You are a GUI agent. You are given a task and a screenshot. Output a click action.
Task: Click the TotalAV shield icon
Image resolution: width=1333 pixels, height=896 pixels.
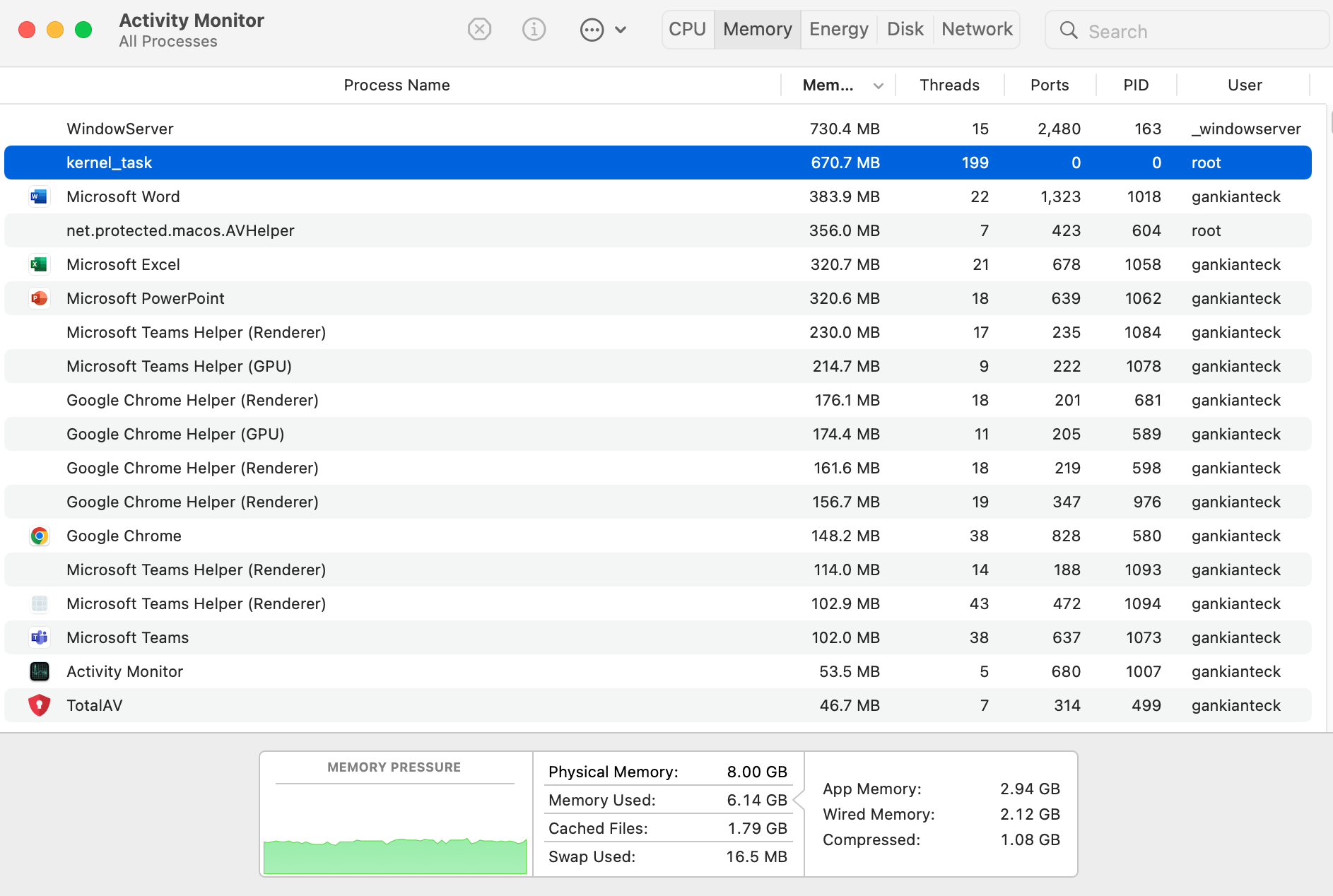pos(39,705)
